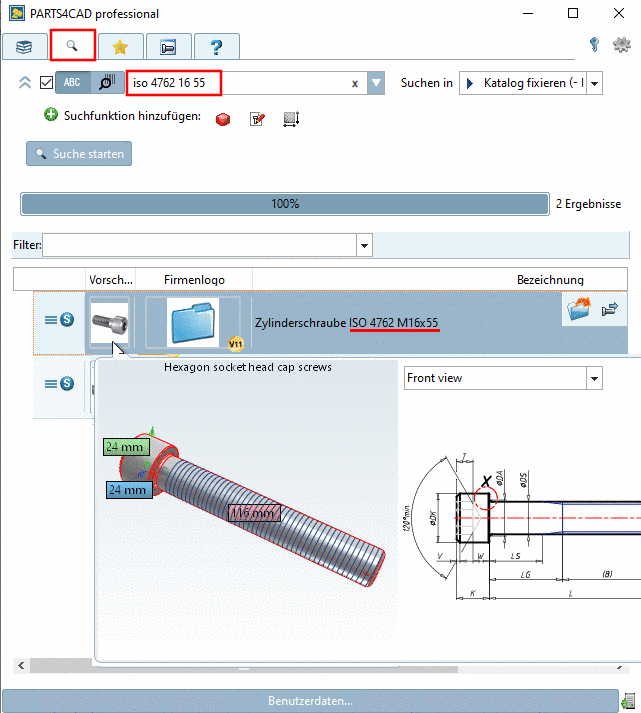Image resolution: width=641 pixels, height=713 pixels.
Task: Export part to CAD arrow icon
Action: 610,309
